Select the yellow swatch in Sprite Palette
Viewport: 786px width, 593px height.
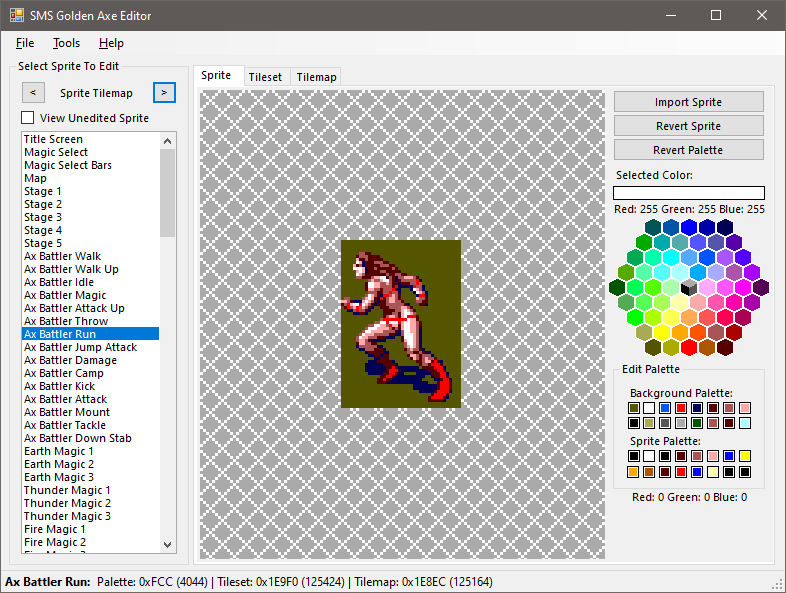[745, 456]
